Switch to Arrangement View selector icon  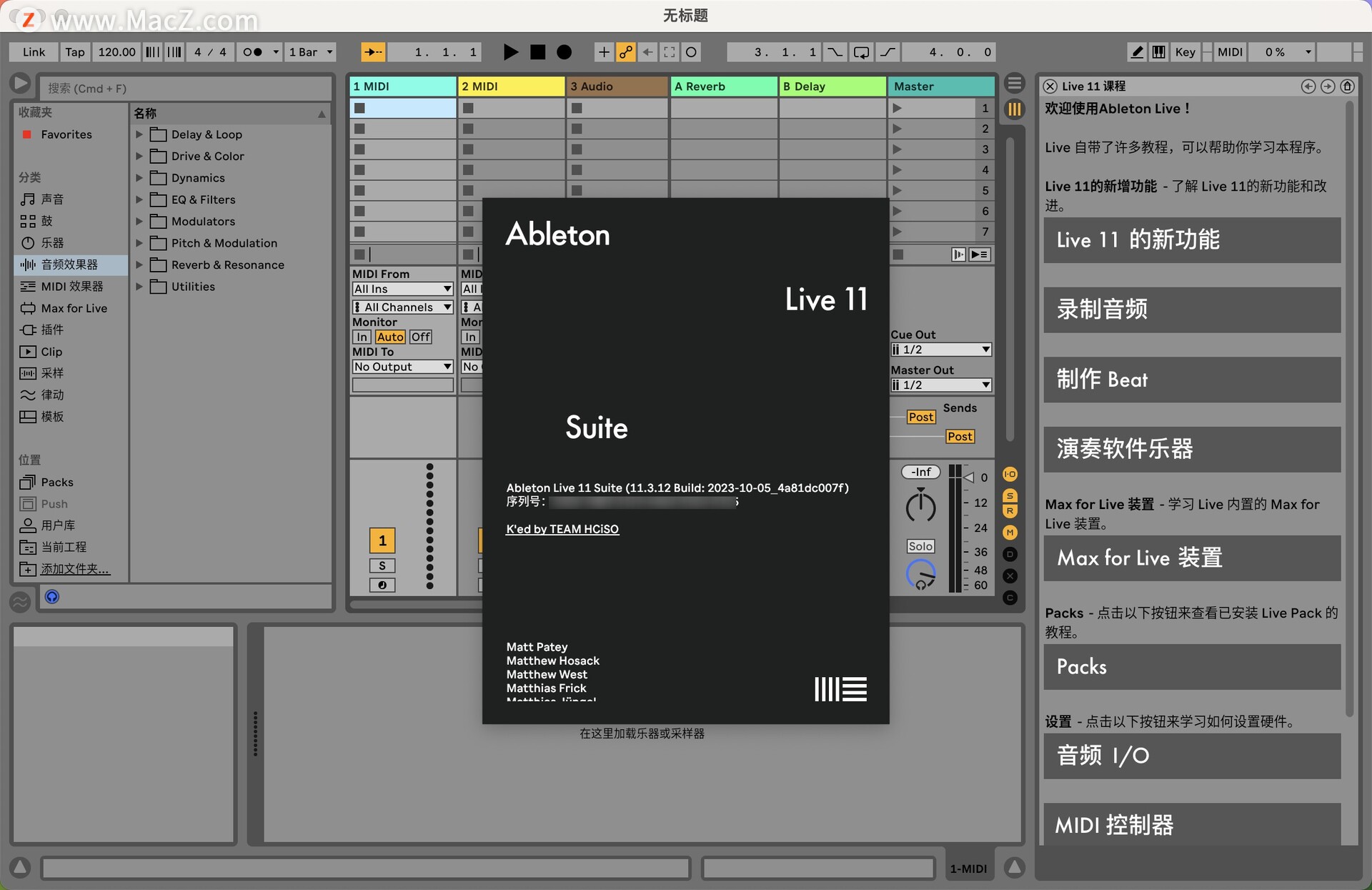click(1014, 83)
